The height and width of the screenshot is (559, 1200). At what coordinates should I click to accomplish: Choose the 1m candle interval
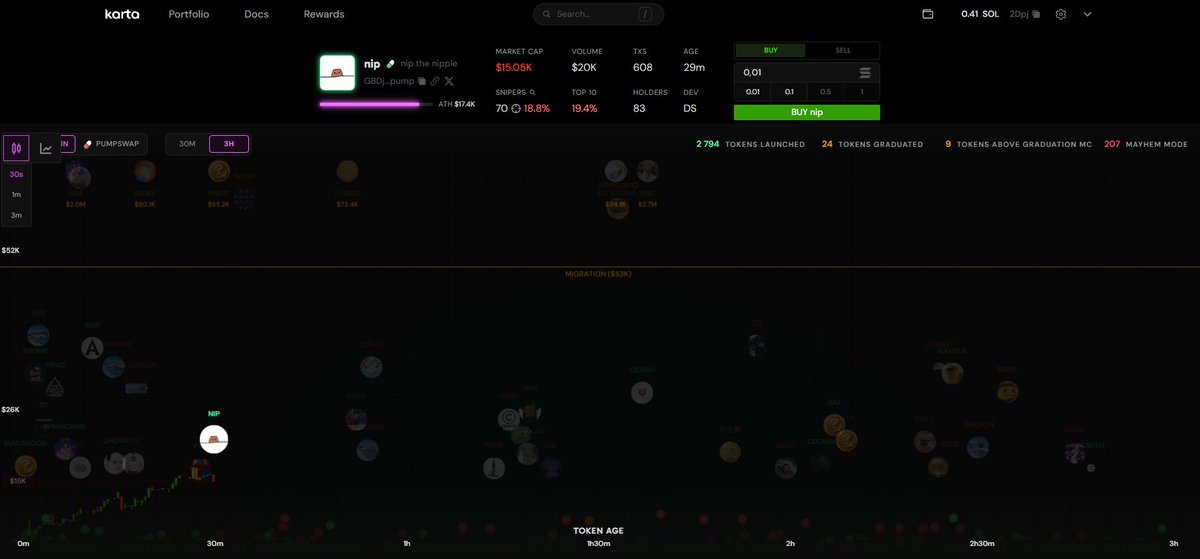16,194
